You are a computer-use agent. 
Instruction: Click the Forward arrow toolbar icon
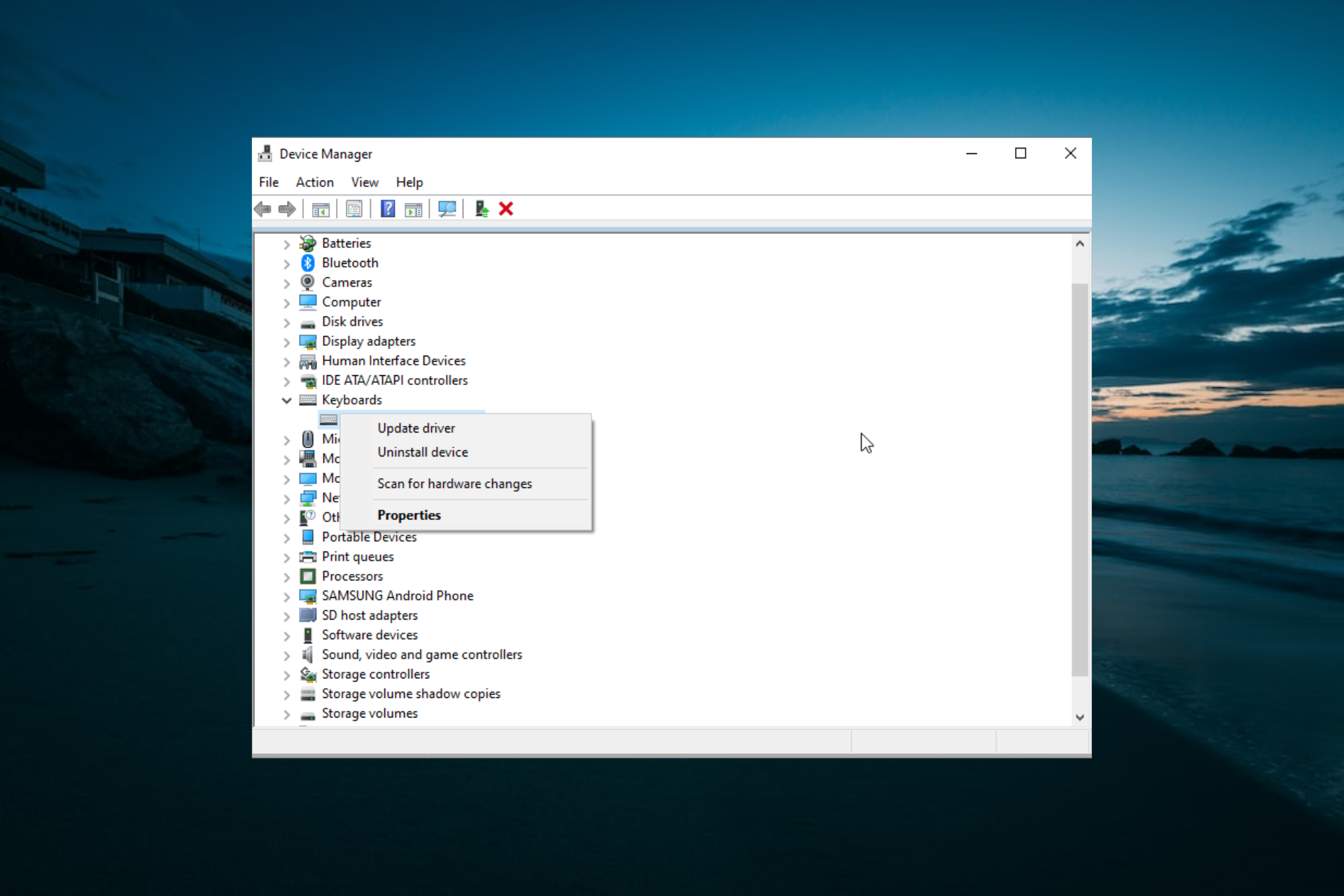287,209
